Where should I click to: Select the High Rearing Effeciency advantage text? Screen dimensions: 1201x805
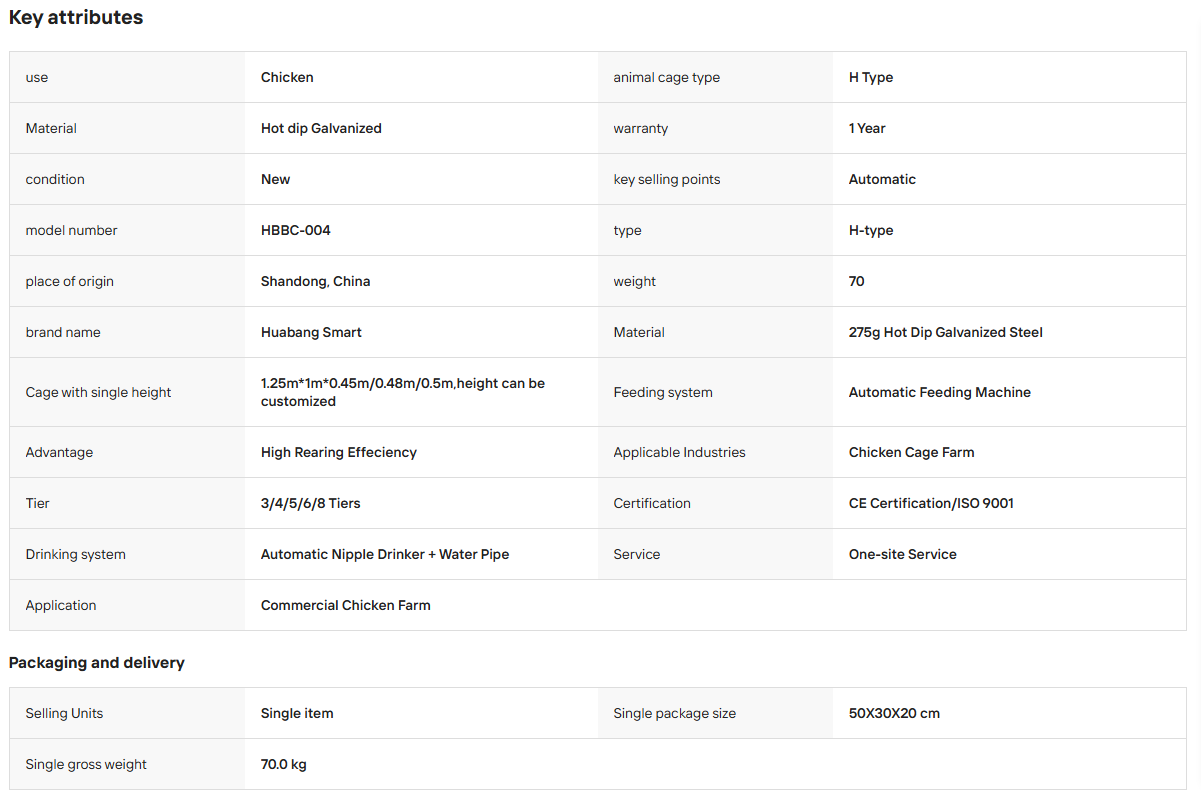coord(339,452)
